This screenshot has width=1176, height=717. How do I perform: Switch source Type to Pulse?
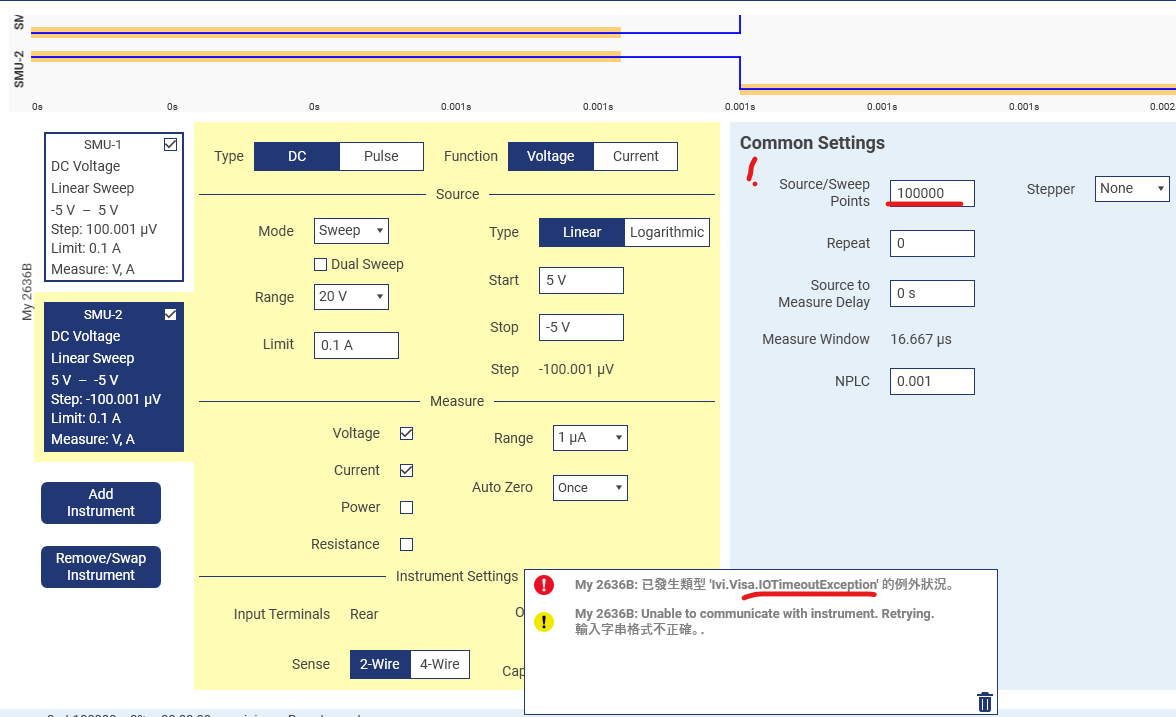click(x=381, y=156)
